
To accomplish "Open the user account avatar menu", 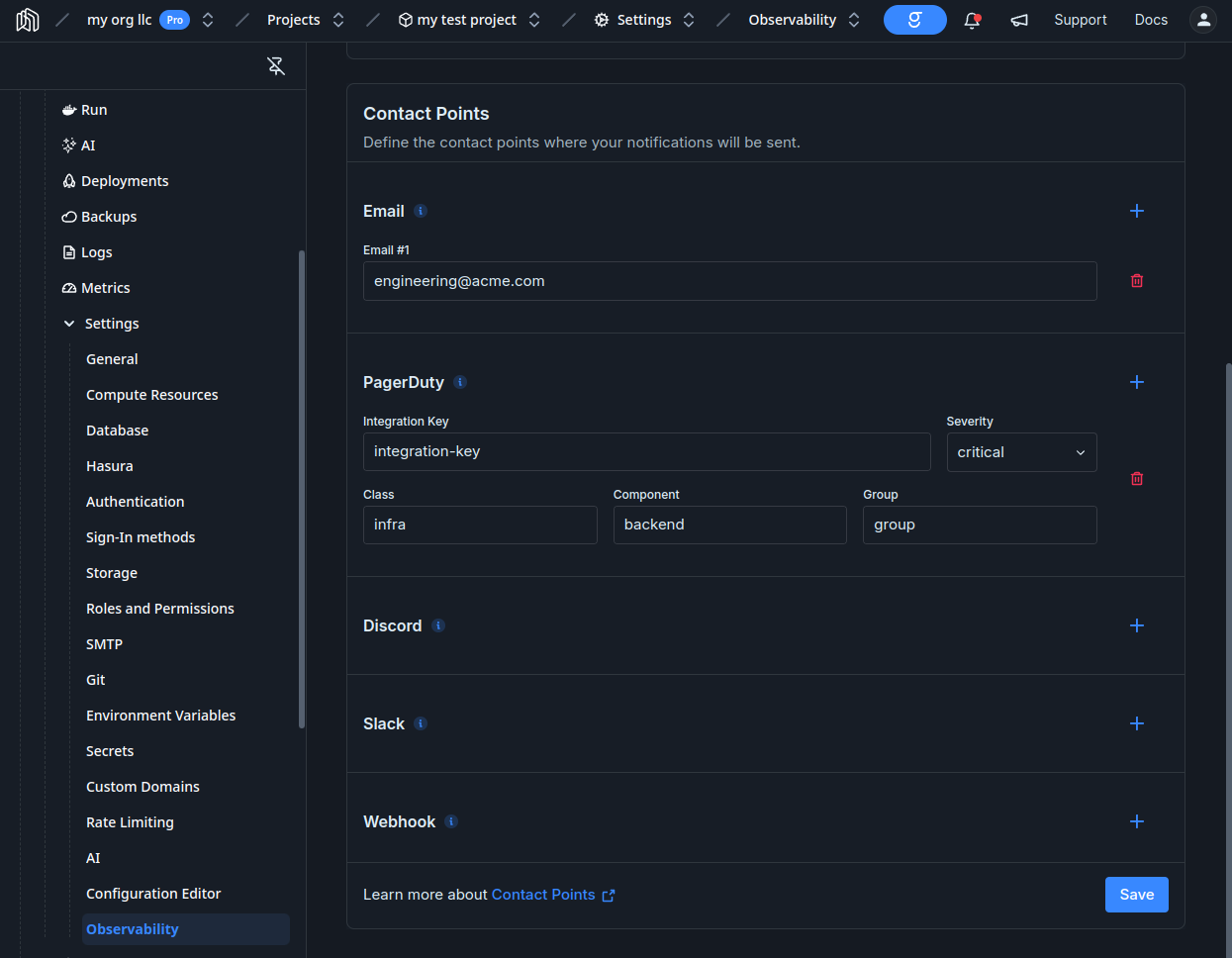I will pyautogui.click(x=1202, y=20).
